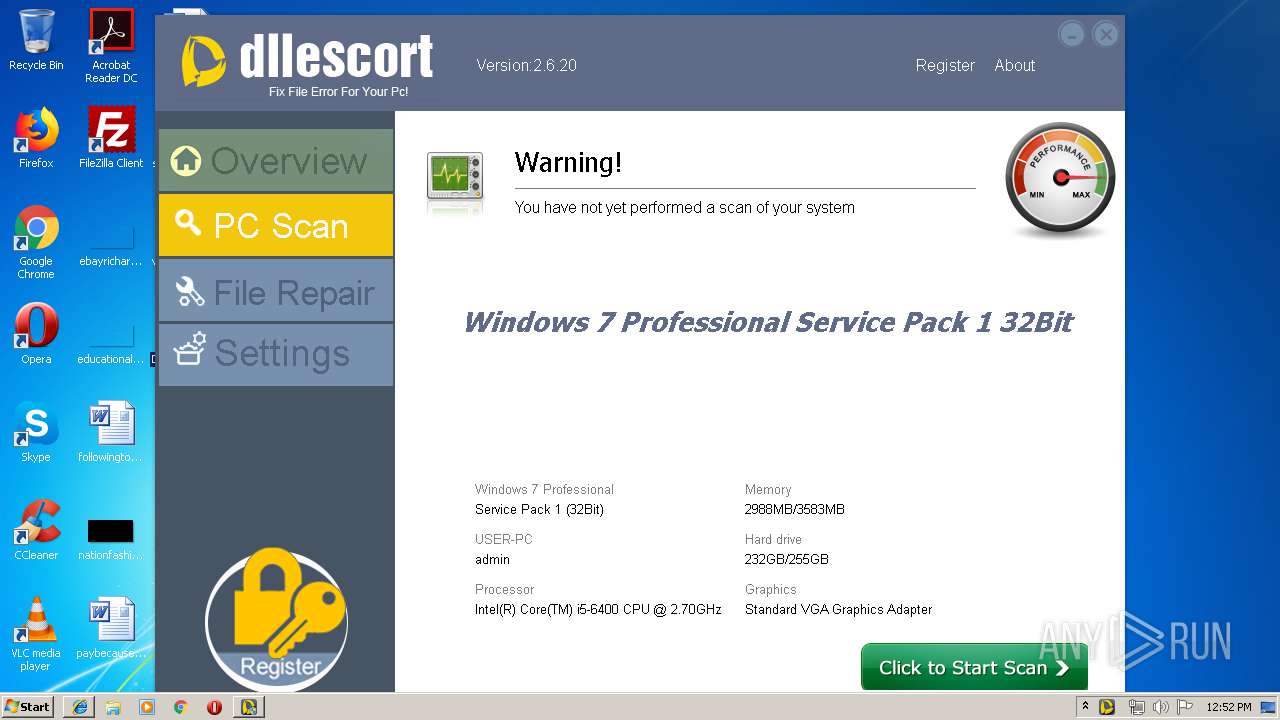Click the Warning! heading
Viewport: 1280px width, 720px height.
568,162
